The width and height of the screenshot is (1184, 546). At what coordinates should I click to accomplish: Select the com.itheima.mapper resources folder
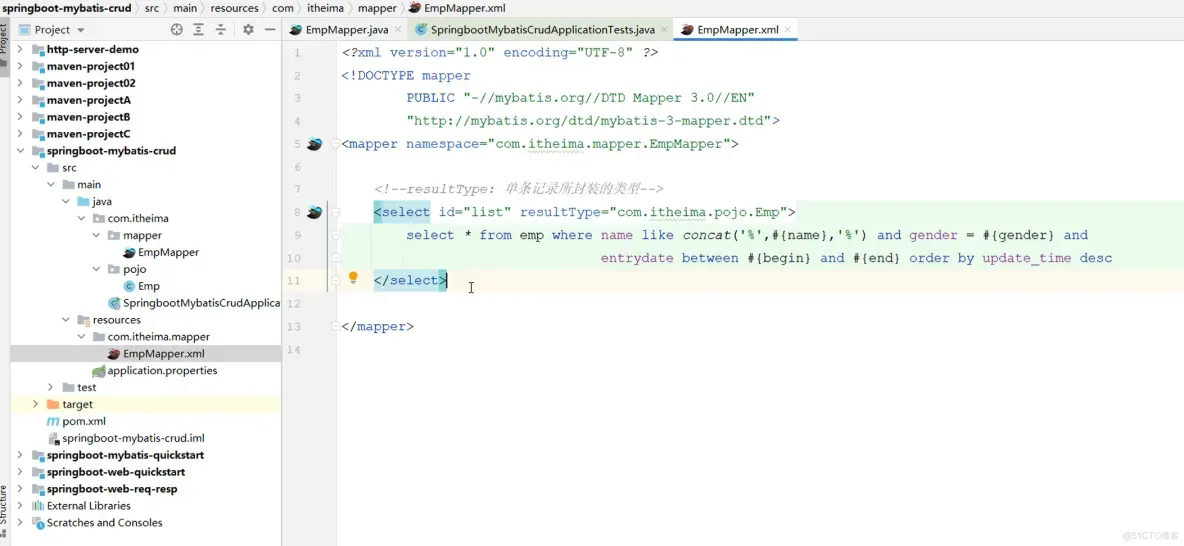(159, 337)
